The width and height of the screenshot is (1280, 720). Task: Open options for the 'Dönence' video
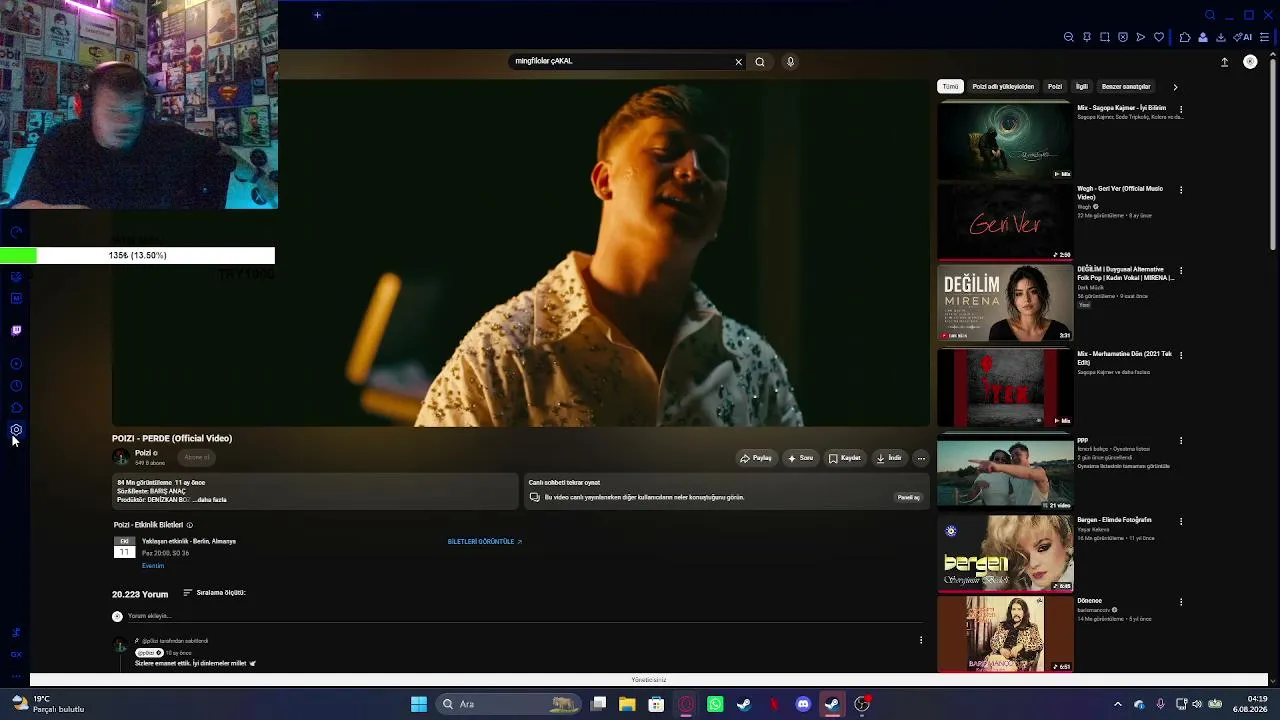coord(1181,603)
